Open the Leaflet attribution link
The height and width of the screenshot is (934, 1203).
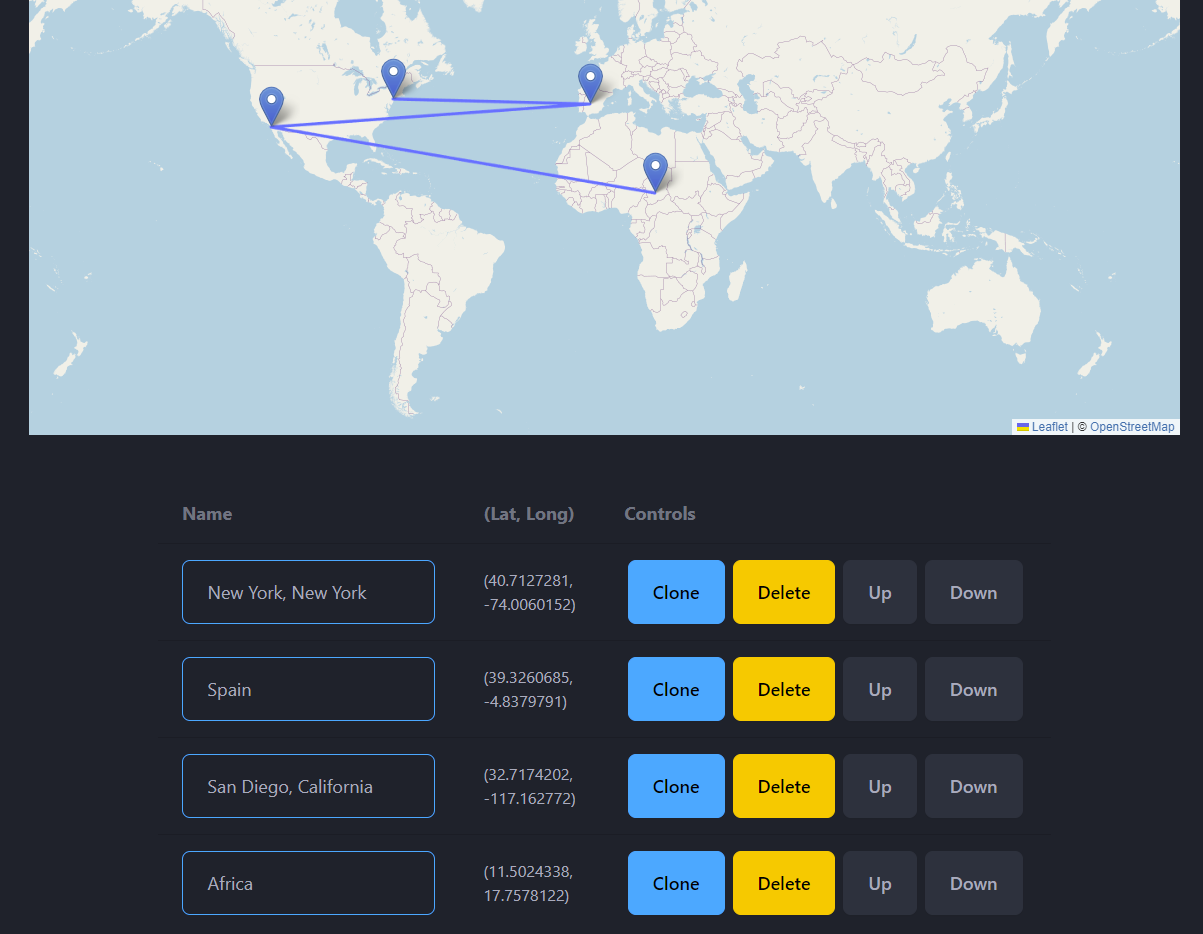click(1049, 427)
